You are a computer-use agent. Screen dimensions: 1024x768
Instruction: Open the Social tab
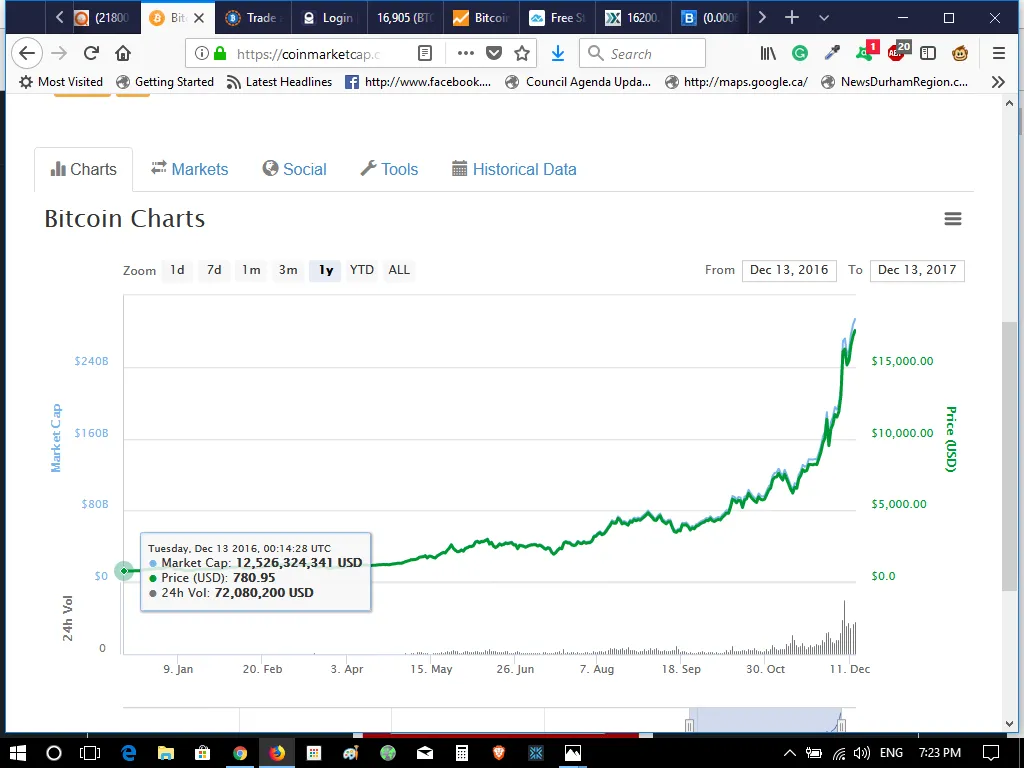click(295, 169)
